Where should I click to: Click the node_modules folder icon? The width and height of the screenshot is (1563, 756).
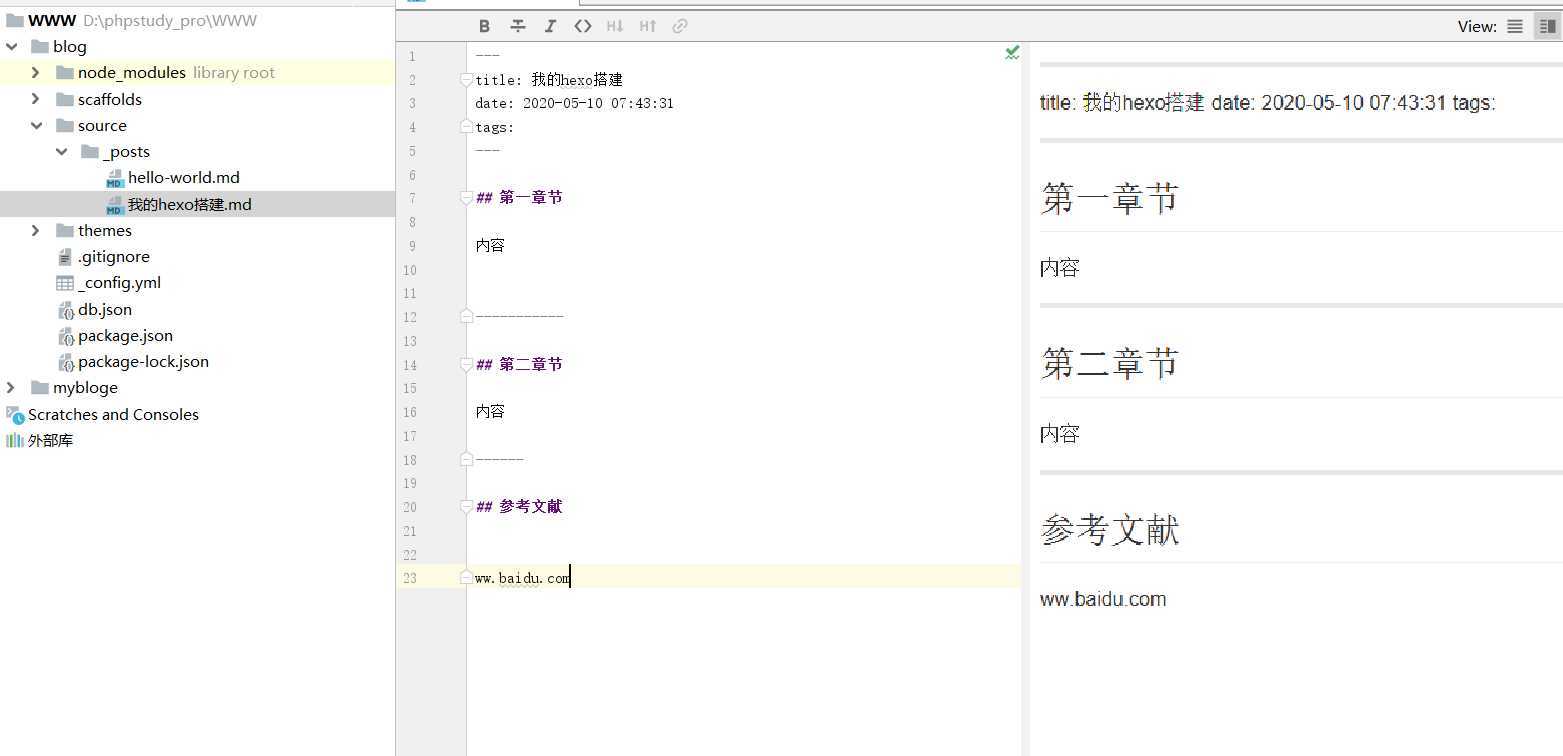[x=65, y=72]
